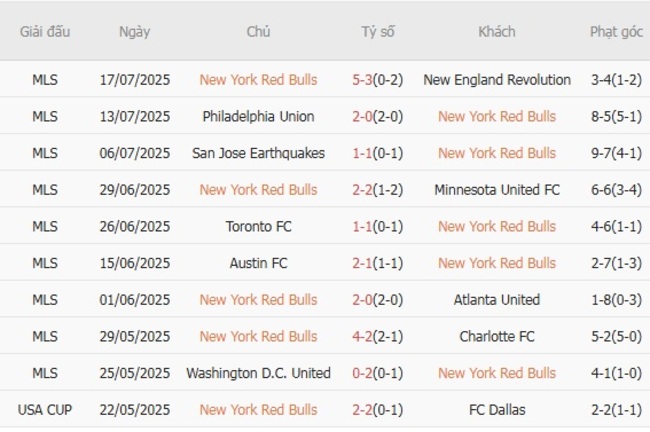Open the FC Dallas team link
This screenshot has width=650, height=432.
pos(497,409)
